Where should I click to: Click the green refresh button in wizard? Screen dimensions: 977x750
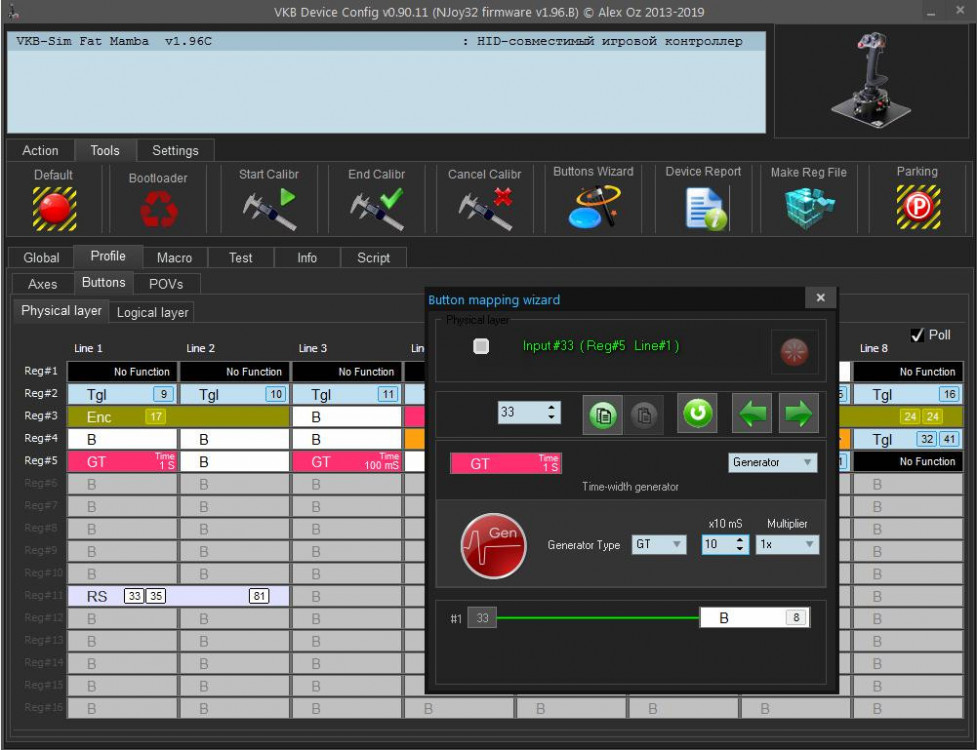point(698,413)
